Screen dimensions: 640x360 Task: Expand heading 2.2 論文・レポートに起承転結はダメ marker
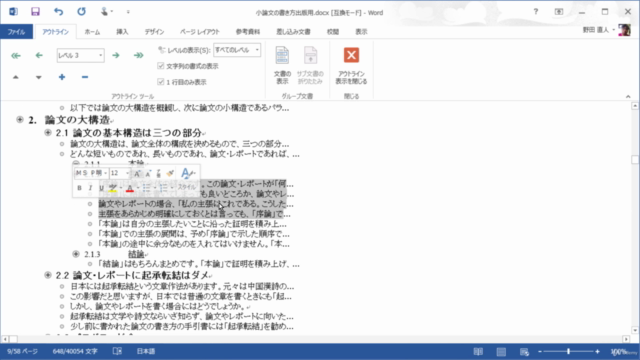click(x=48, y=275)
